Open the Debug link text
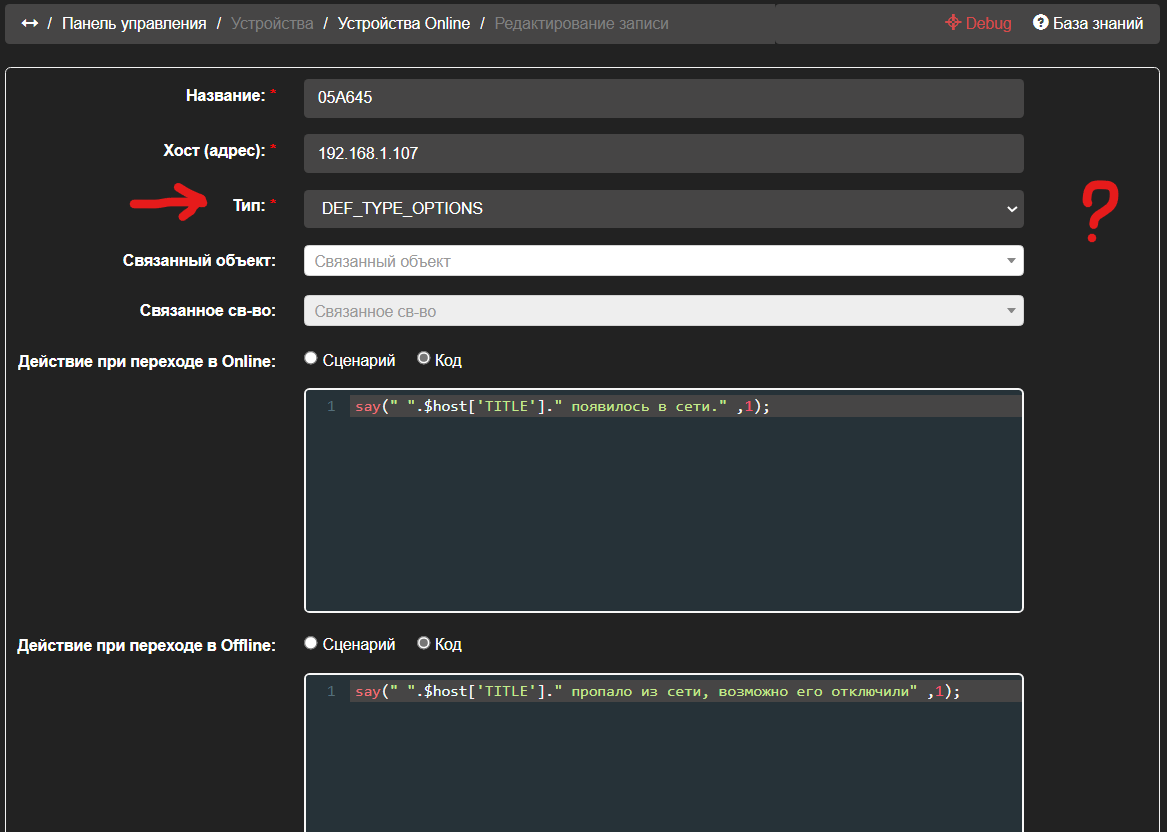The width and height of the screenshot is (1167, 832). [988, 23]
